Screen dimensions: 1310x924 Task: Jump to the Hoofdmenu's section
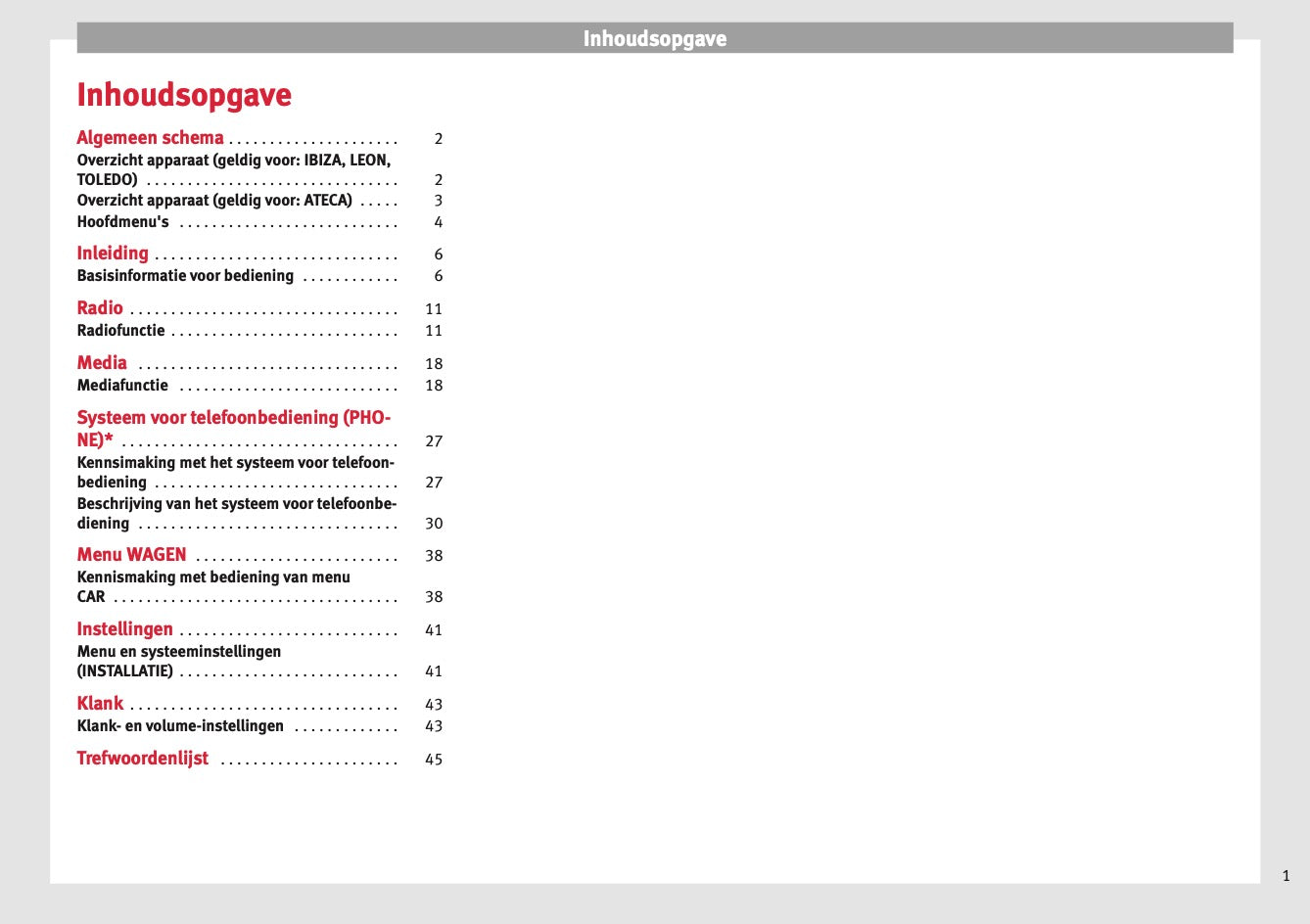pos(122,222)
